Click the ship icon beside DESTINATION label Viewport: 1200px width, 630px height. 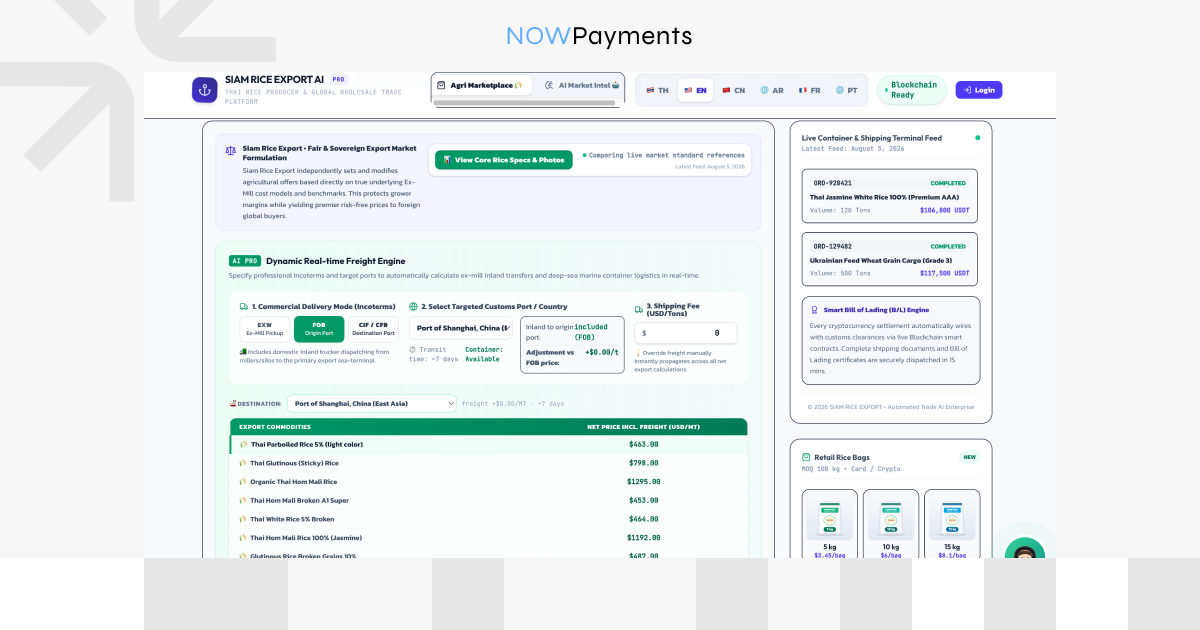pos(233,404)
